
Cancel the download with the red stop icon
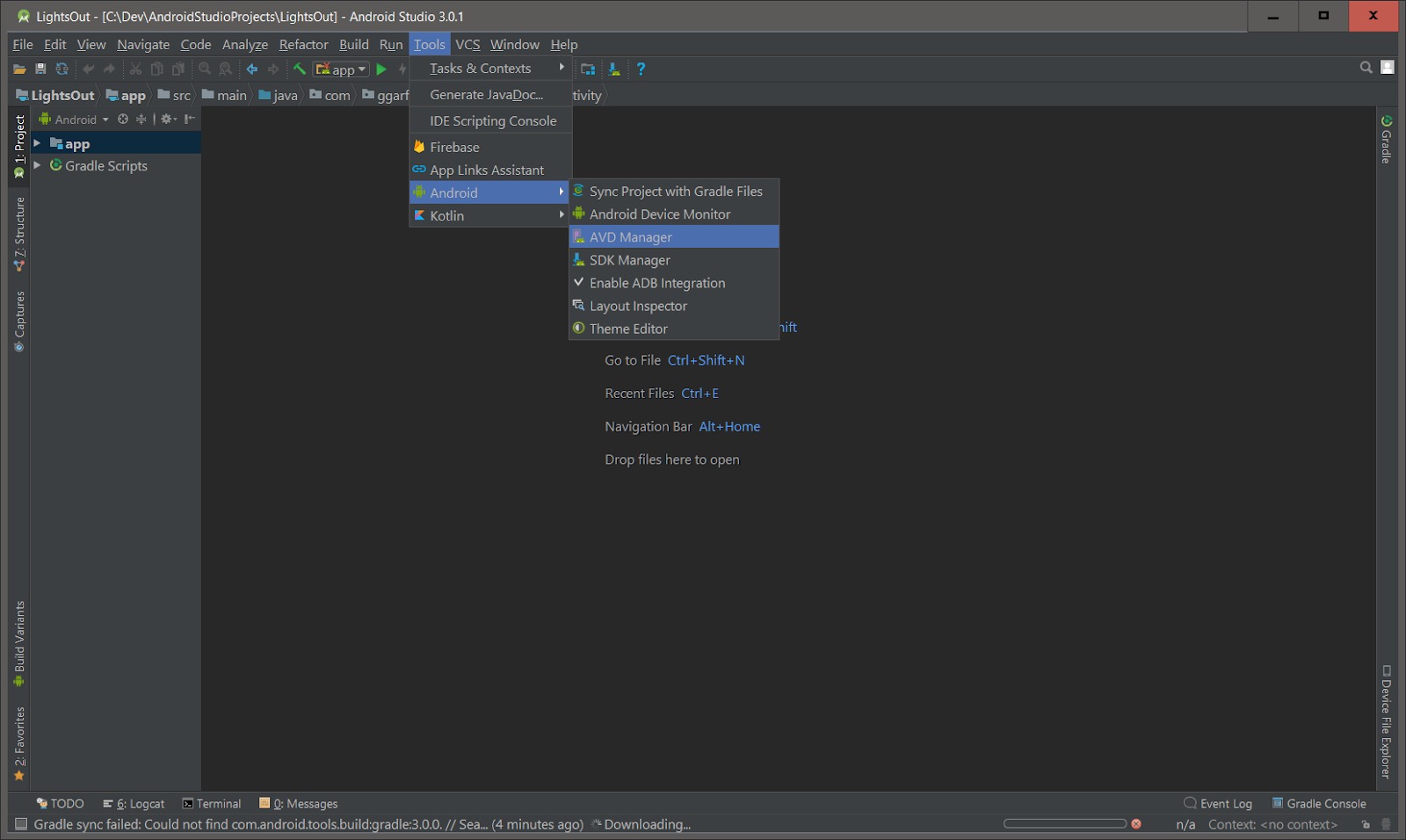pyautogui.click(x=1136, y=824)
